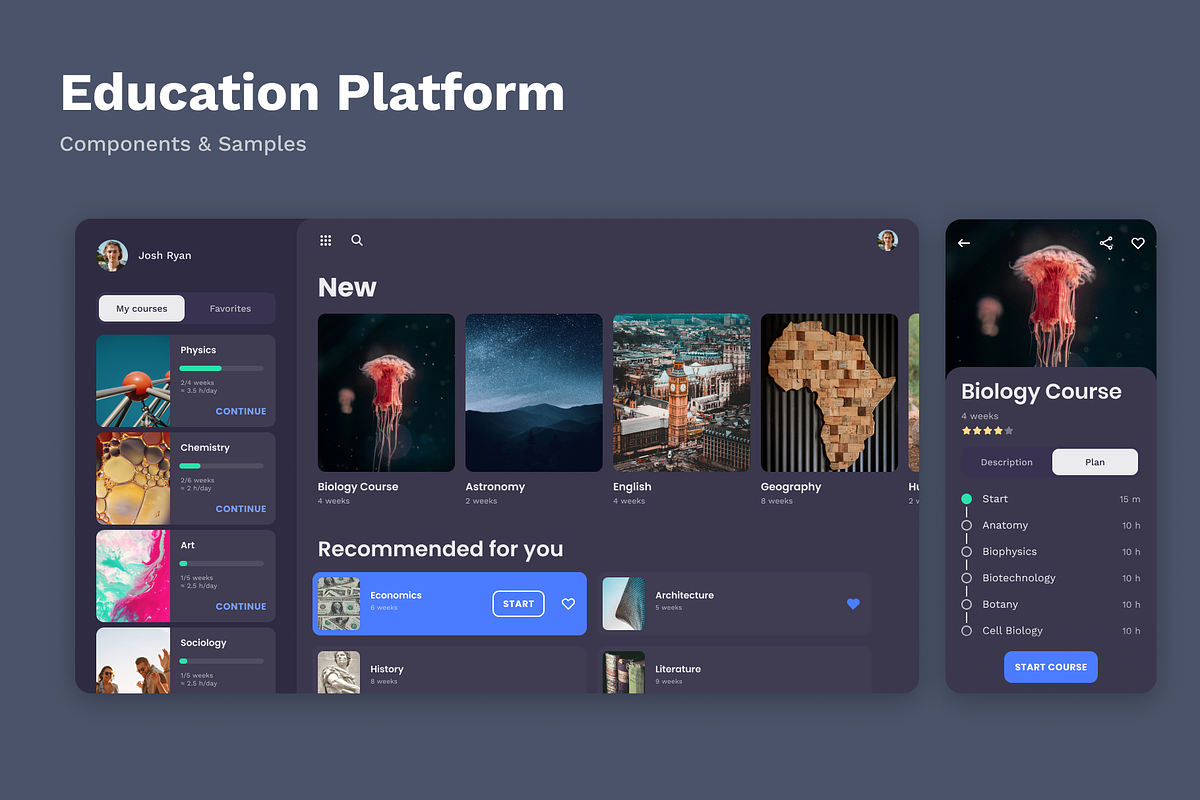Select the Biotechnology plan step
This screenshot has height=800, width=1200.
click(x=1051, y=578)
